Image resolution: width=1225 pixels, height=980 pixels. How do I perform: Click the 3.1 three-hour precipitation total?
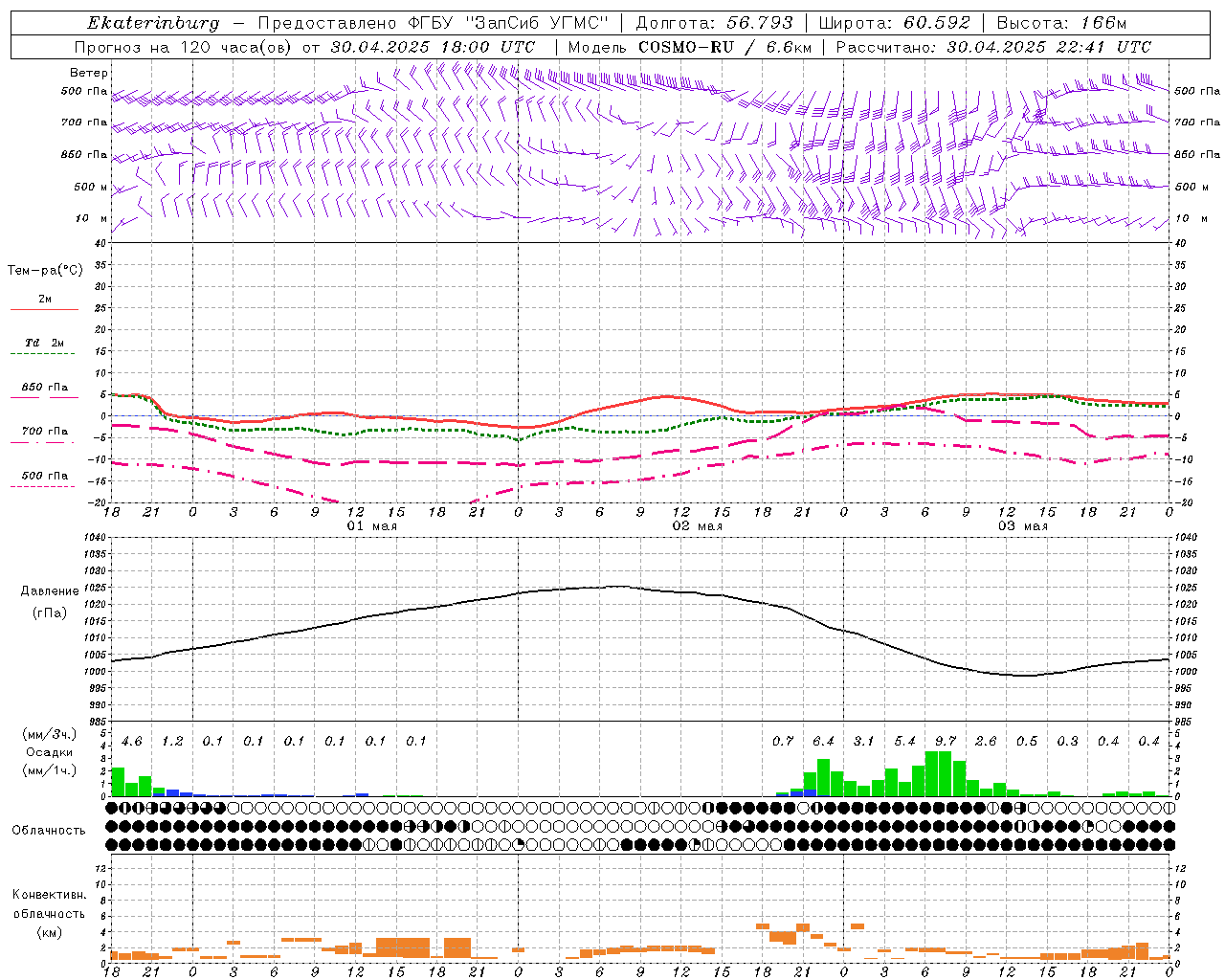pos(864,742)
